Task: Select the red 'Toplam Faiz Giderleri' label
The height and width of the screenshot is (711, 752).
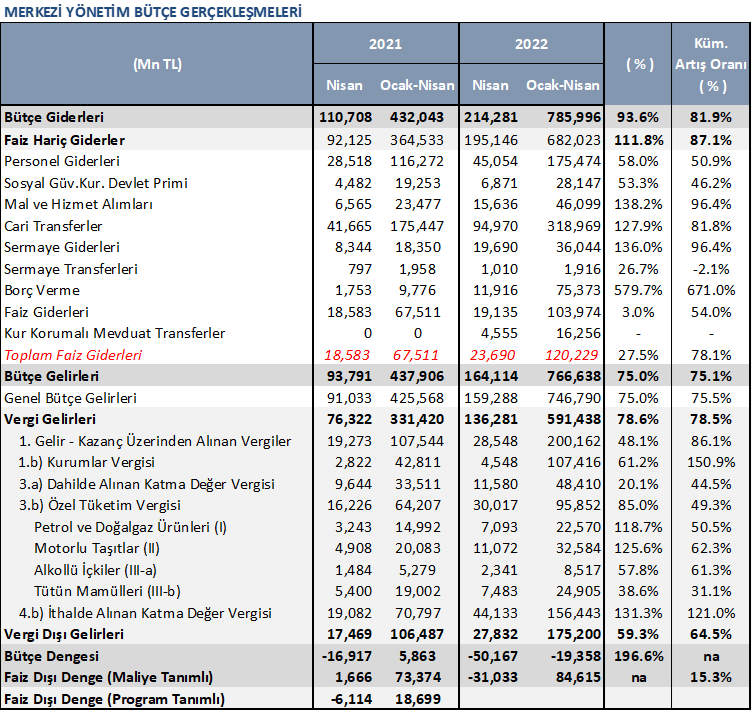Action: (x=73, y=355)
